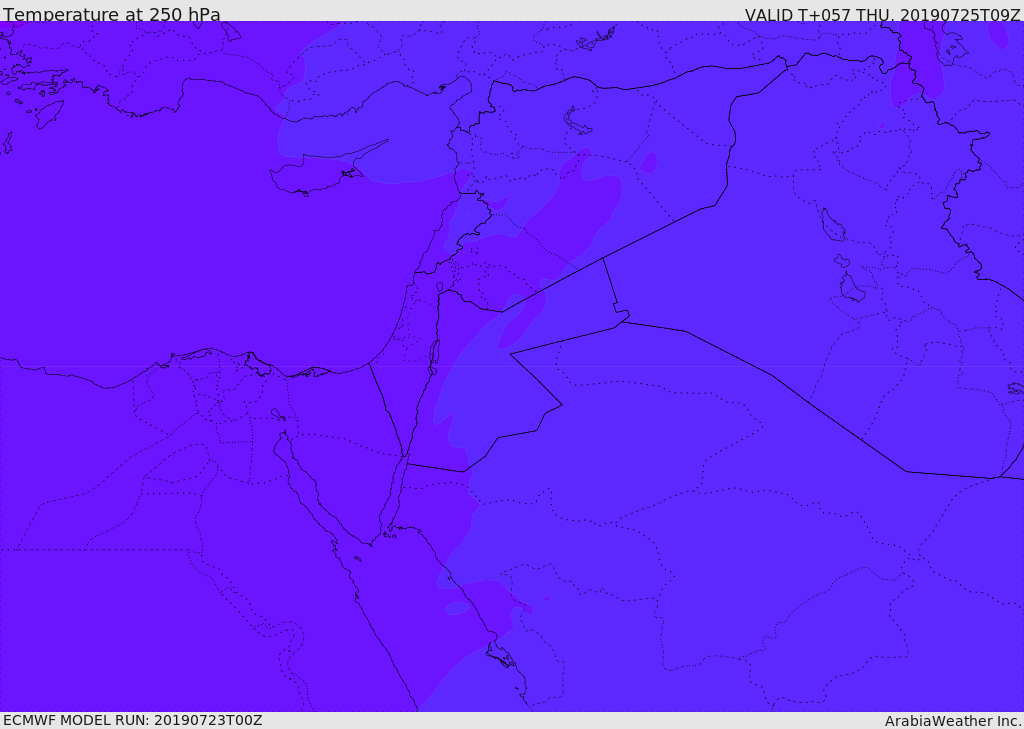Click the 'ECMWF MODEL RUN: 20190723T00Z' footer text
This screenshot has width=1024, height=729.
pos(133,720)
